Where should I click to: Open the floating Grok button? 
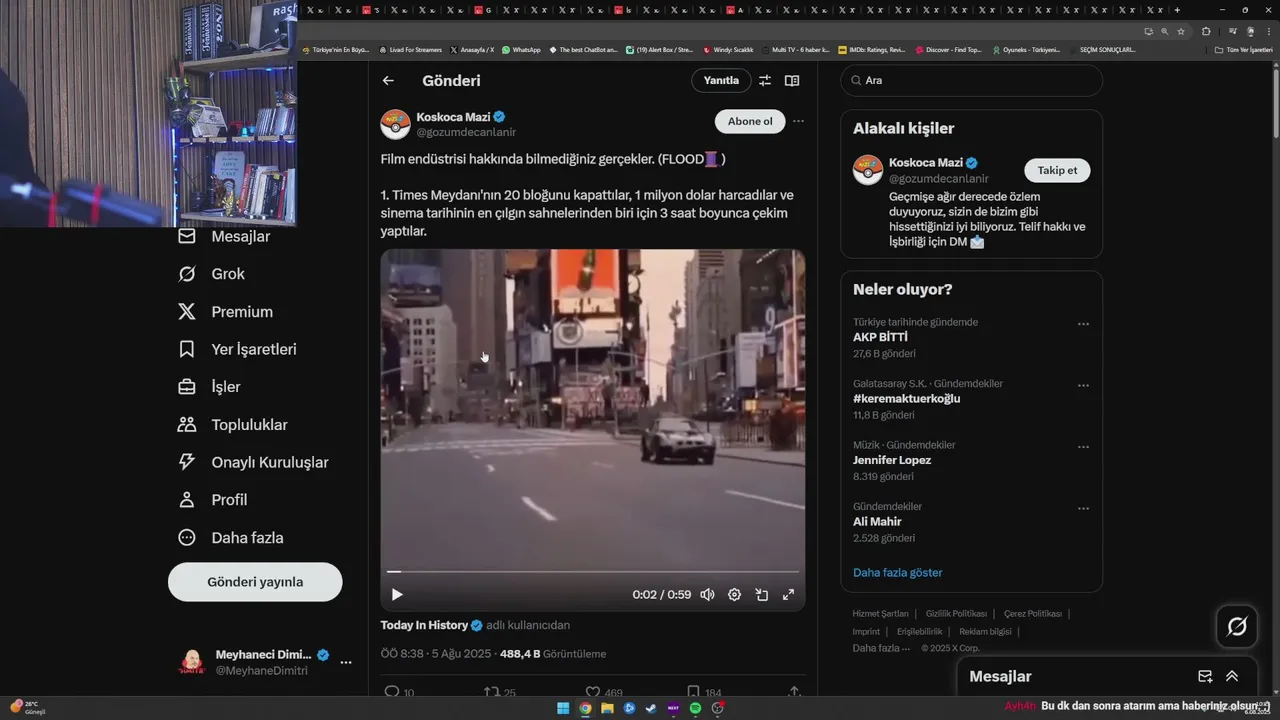click(1237, 627)
